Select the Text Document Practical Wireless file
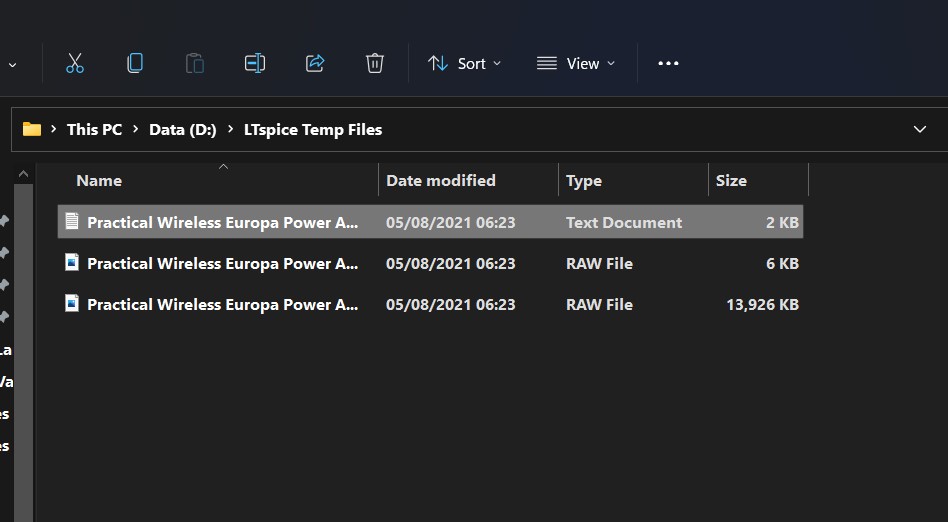The width and height of the screenshot is (948, 522). point(430,221)
